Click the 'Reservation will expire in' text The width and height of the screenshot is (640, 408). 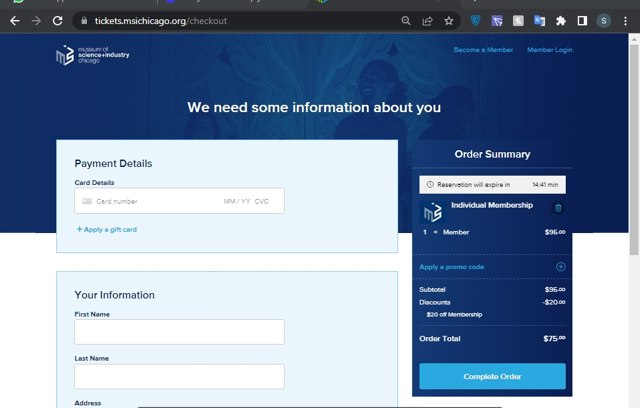pyautogui.click(x=473, y=184)
